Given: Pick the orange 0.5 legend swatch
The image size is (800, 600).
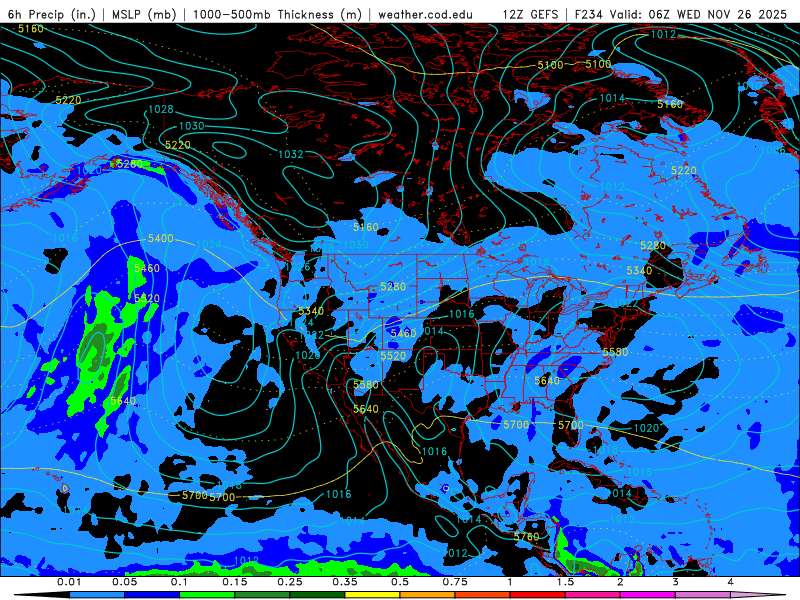Looking at the screenshot, I should click(x=428, y=595).
